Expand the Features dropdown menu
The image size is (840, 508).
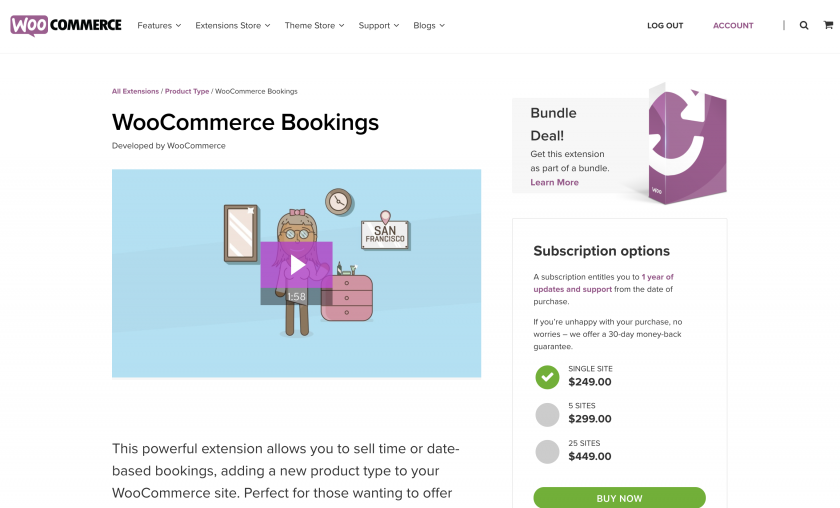pos(159,26)
